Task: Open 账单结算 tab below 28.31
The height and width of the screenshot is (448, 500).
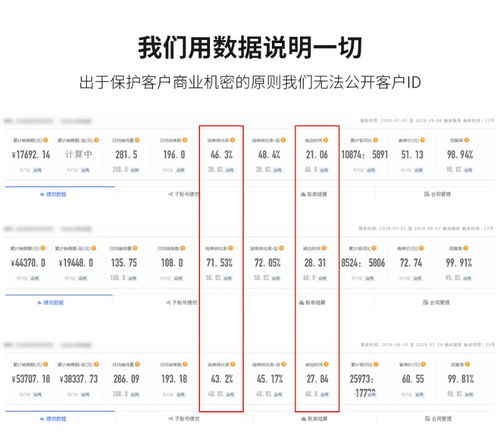Action: [x=312, y=303]
